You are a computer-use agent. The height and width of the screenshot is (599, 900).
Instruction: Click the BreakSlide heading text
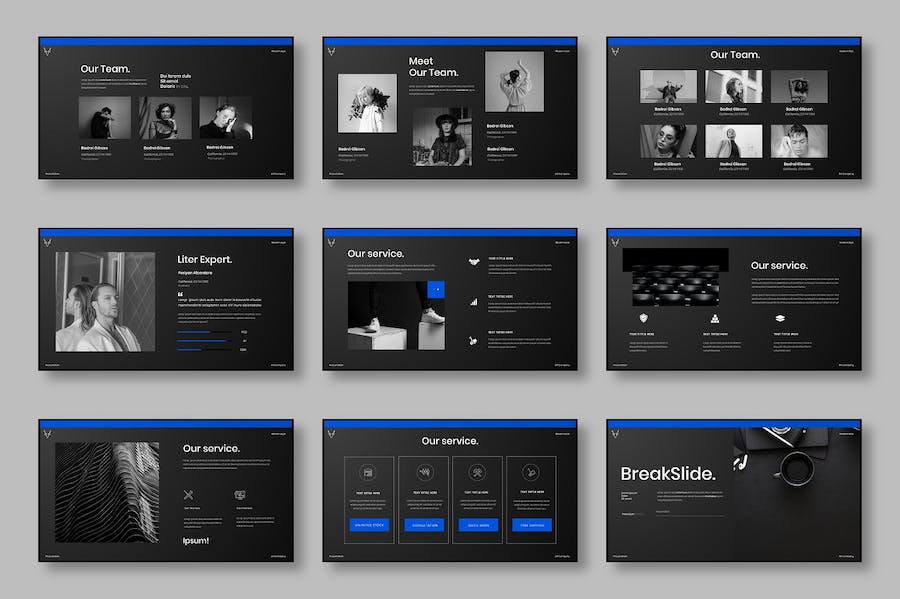[x=667, y=474]
